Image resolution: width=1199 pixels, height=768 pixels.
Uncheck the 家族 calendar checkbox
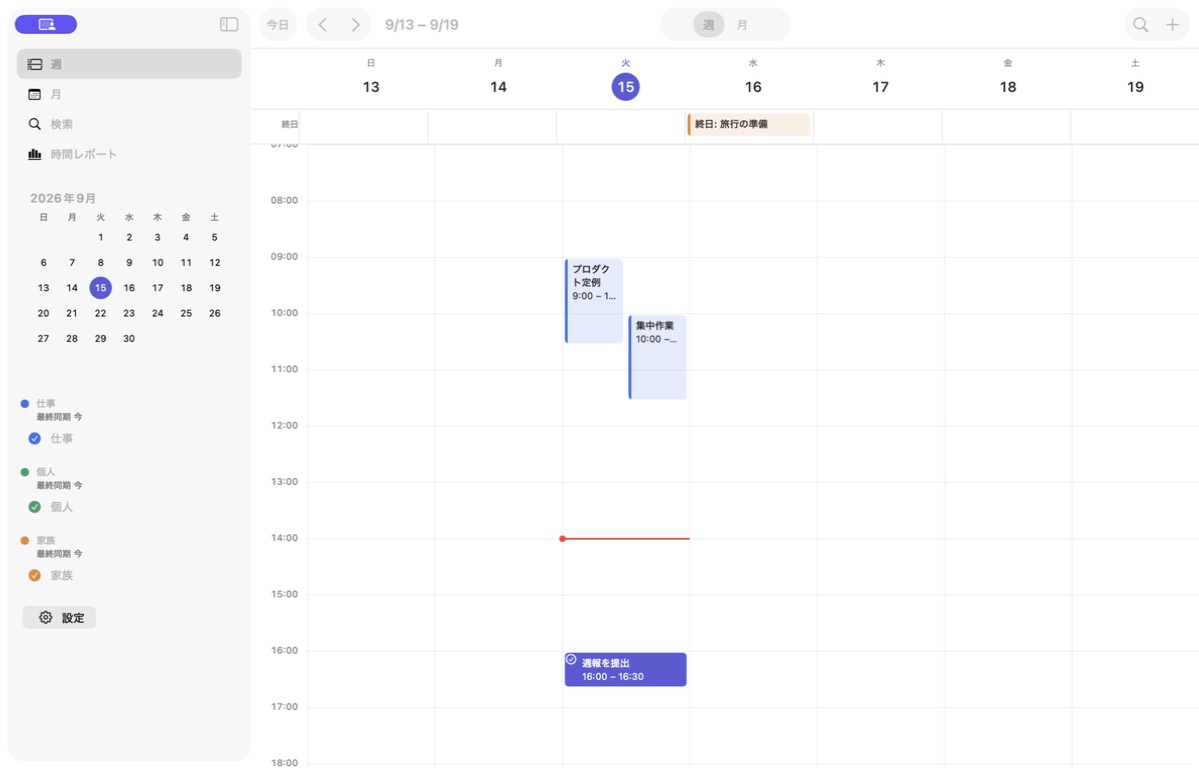click(x=34, y=575)
